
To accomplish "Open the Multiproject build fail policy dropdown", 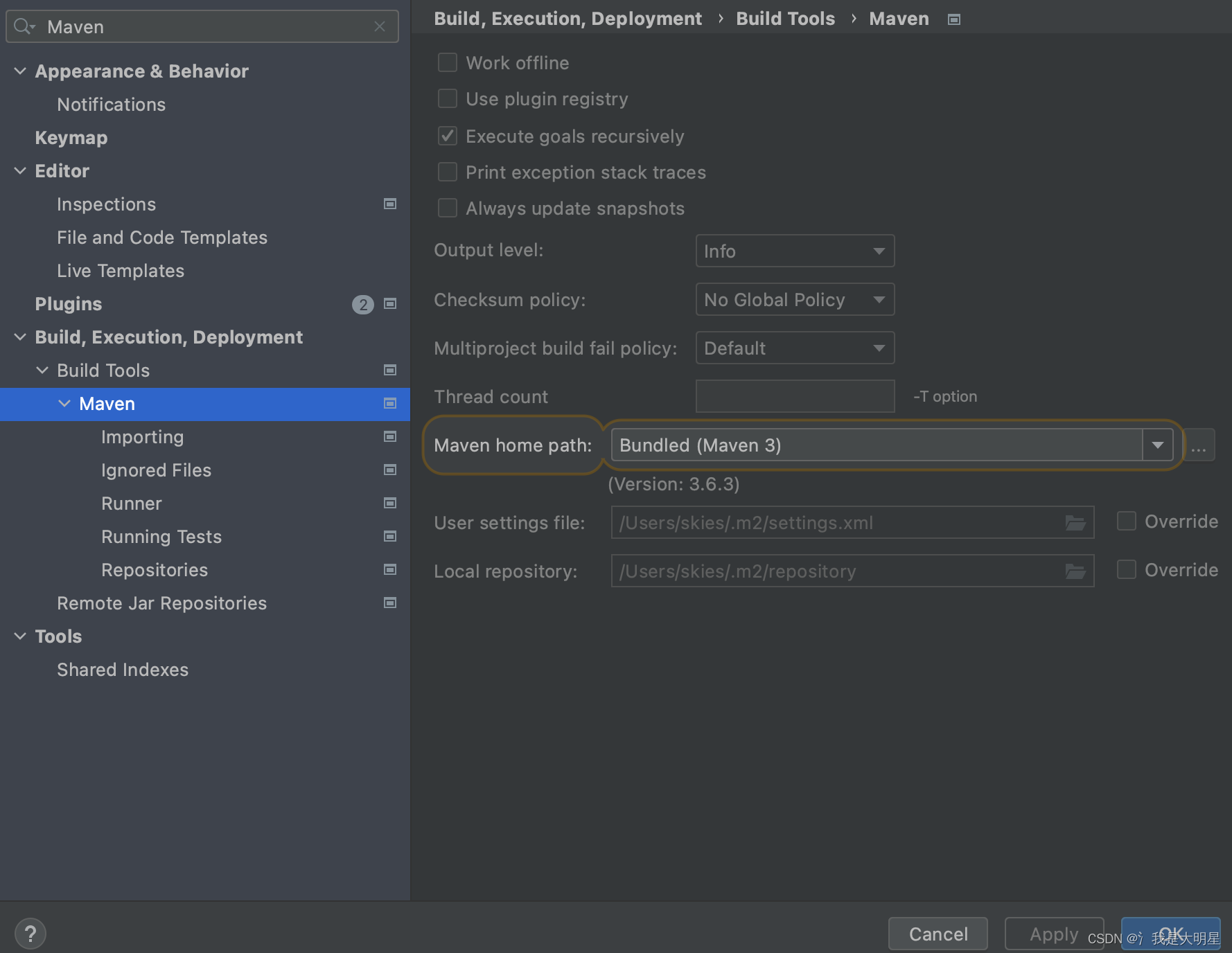I will coord(795,348).
